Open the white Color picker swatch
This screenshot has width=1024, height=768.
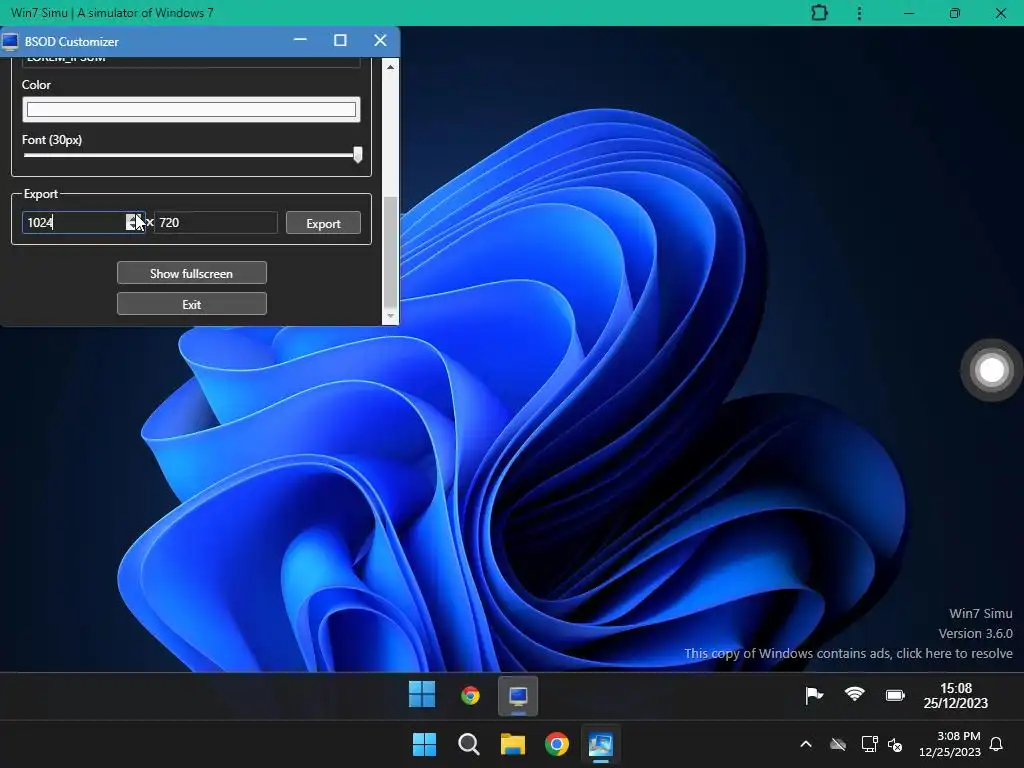point(191,109)
